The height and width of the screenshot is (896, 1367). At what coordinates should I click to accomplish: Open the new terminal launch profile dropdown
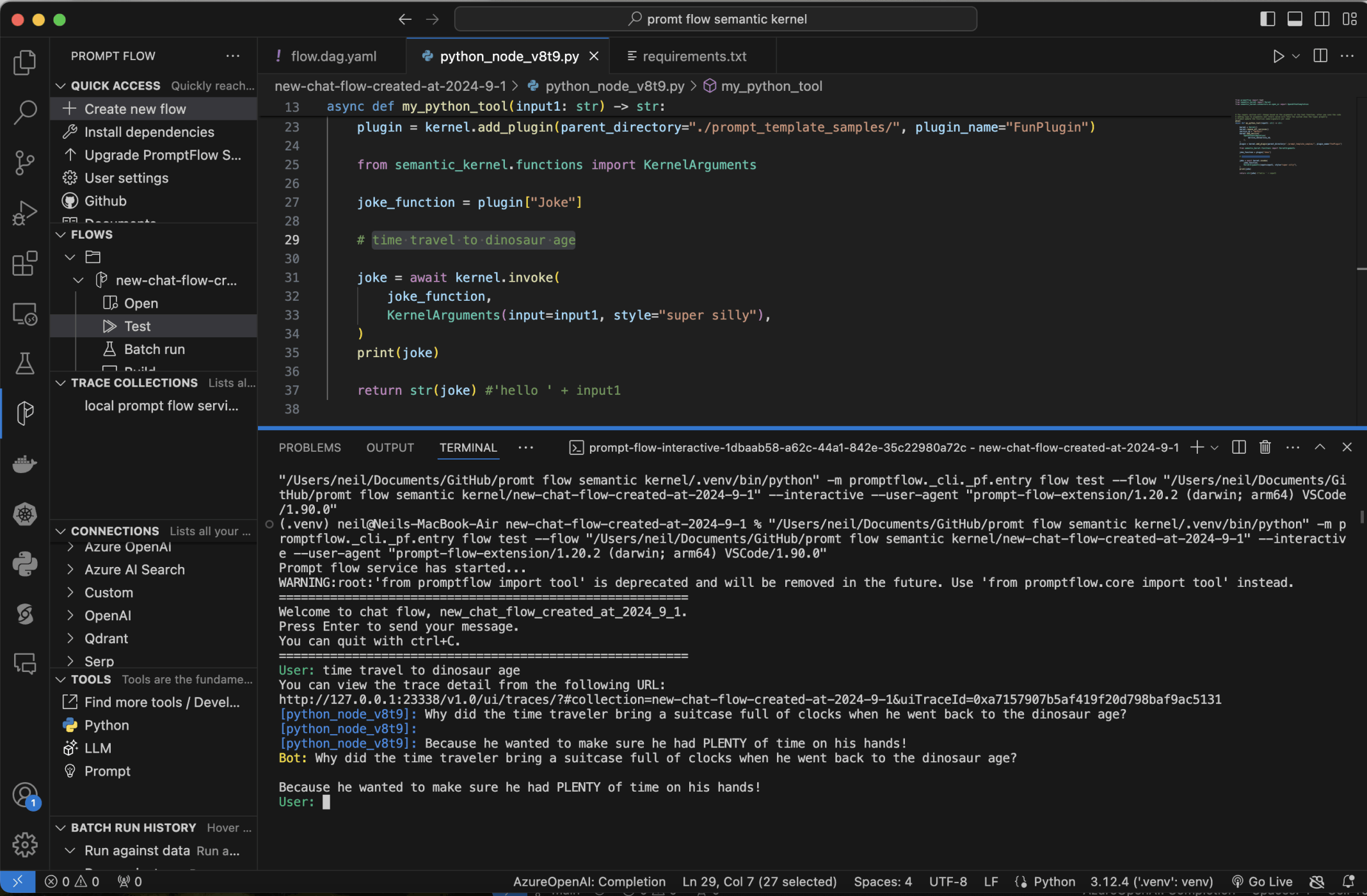coord(1215,447)
